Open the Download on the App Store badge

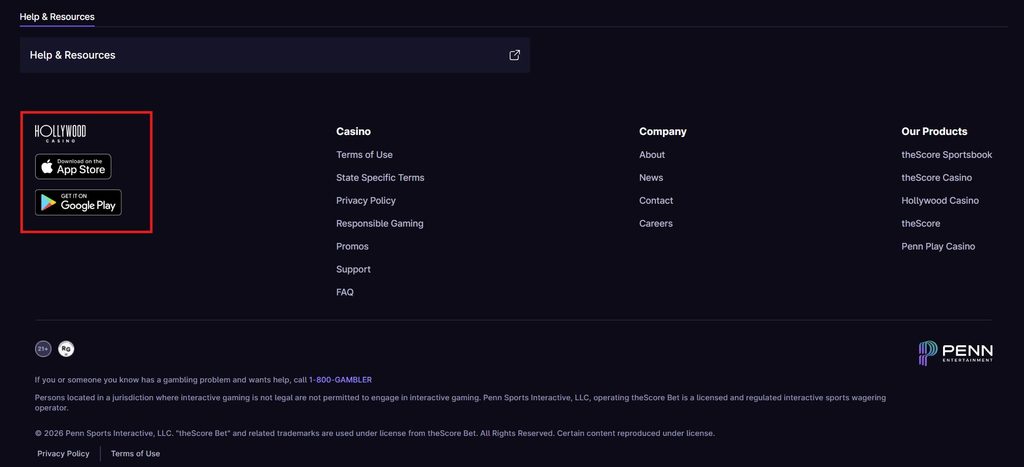pyautogui.click(x=73, y=167)
